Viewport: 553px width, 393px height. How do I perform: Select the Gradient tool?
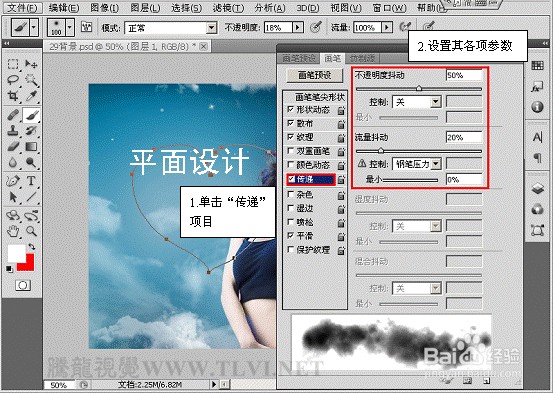pos(31,146)
